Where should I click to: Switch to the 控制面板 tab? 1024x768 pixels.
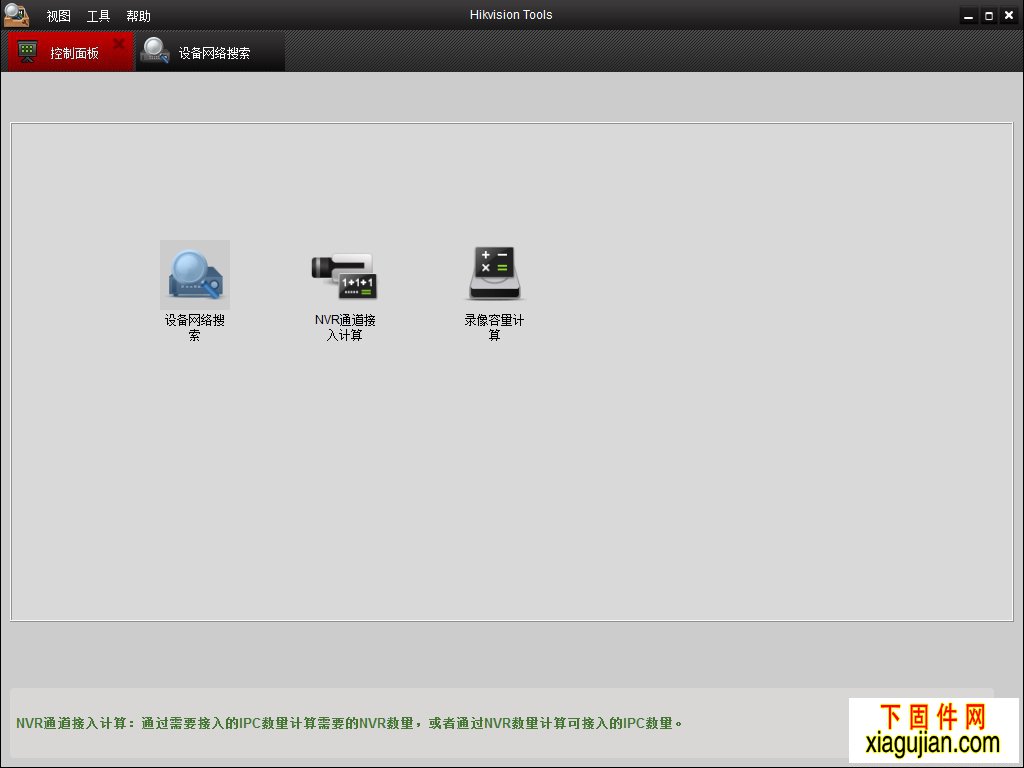click(70, 52)
